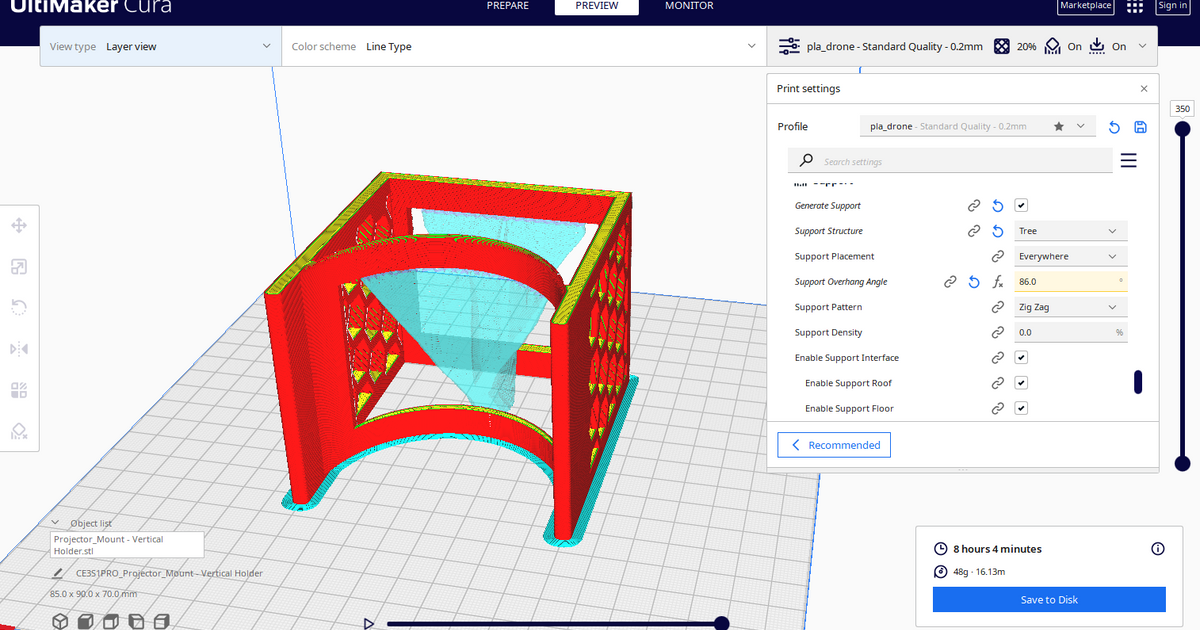
Task: Click Save to Disk button
Action: click(x=1048, y=599)
